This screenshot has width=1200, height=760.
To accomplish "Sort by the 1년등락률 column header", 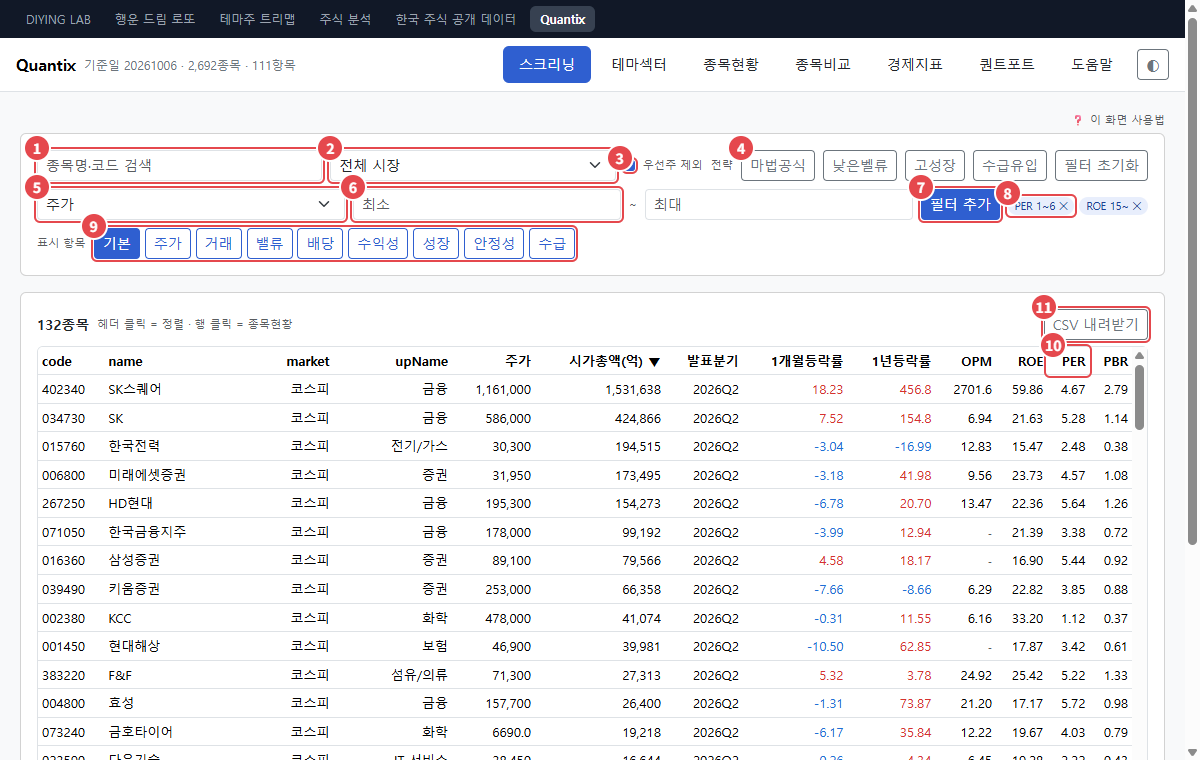I will pyautogui.click(x=901, y=361).
